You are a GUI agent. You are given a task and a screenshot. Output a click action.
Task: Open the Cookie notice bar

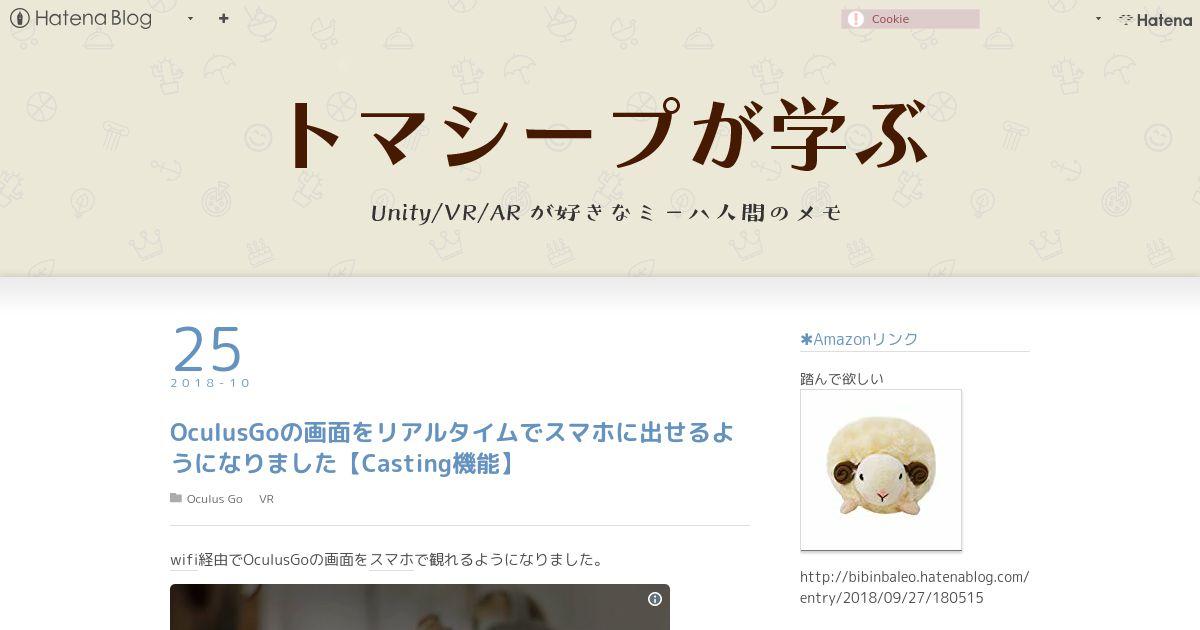pyautogui.click(x=910, y=19)
